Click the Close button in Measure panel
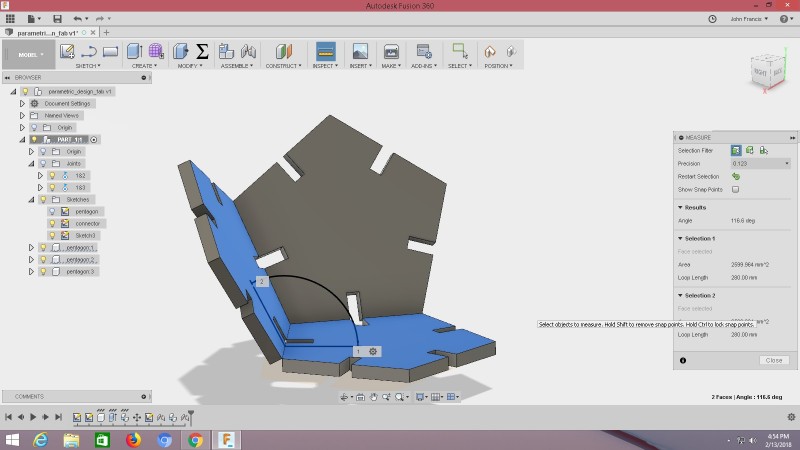The width and height of the screenshot is (800, 450). 772,360
